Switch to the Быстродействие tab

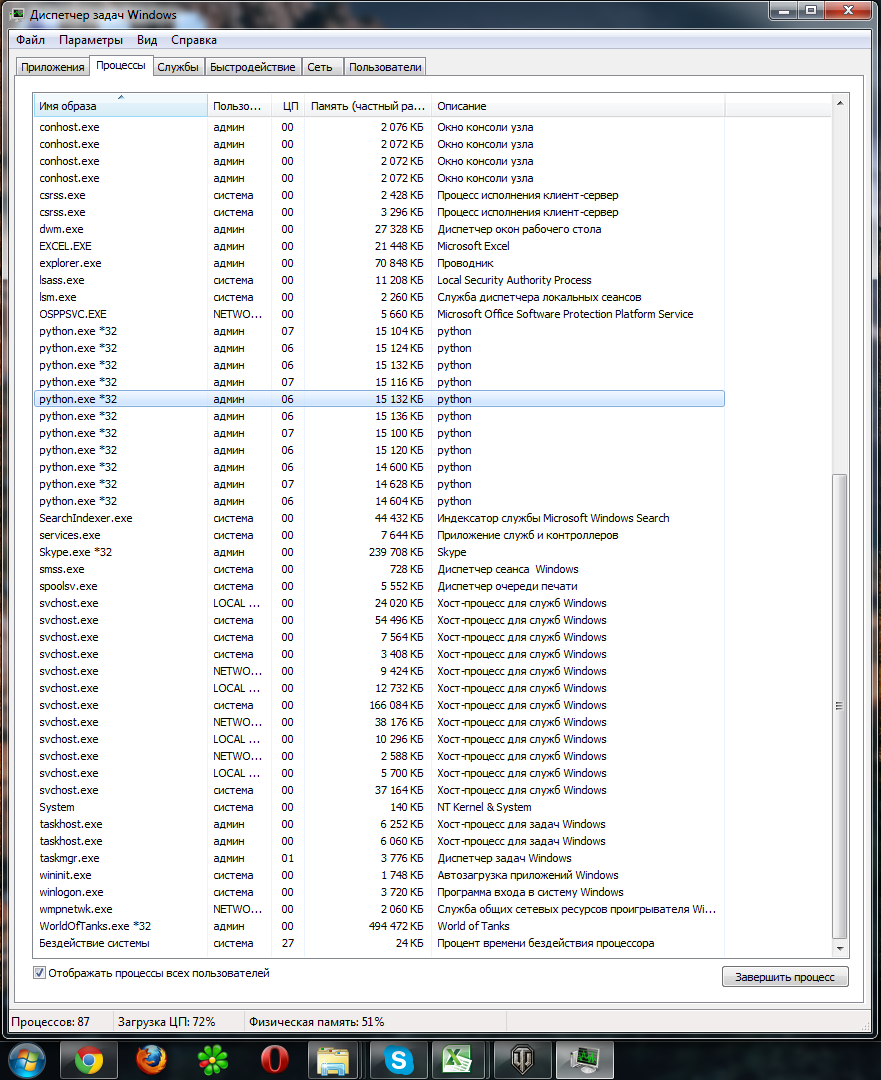(x=253, y=67)
